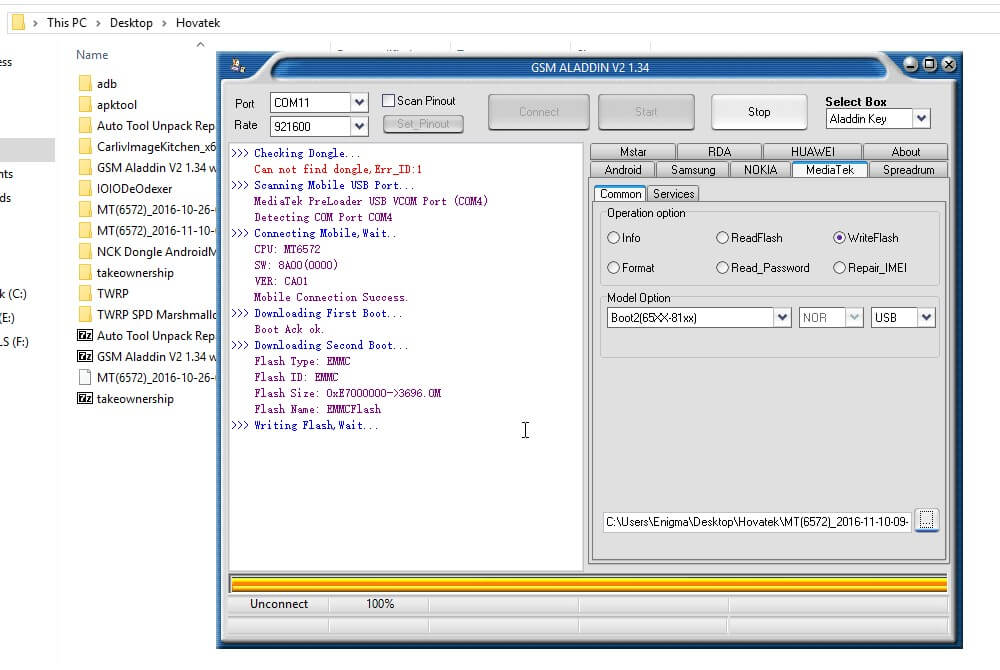Select the takeownership 7z archive icon
1000x670 pixels.
[x=85, y=399]
